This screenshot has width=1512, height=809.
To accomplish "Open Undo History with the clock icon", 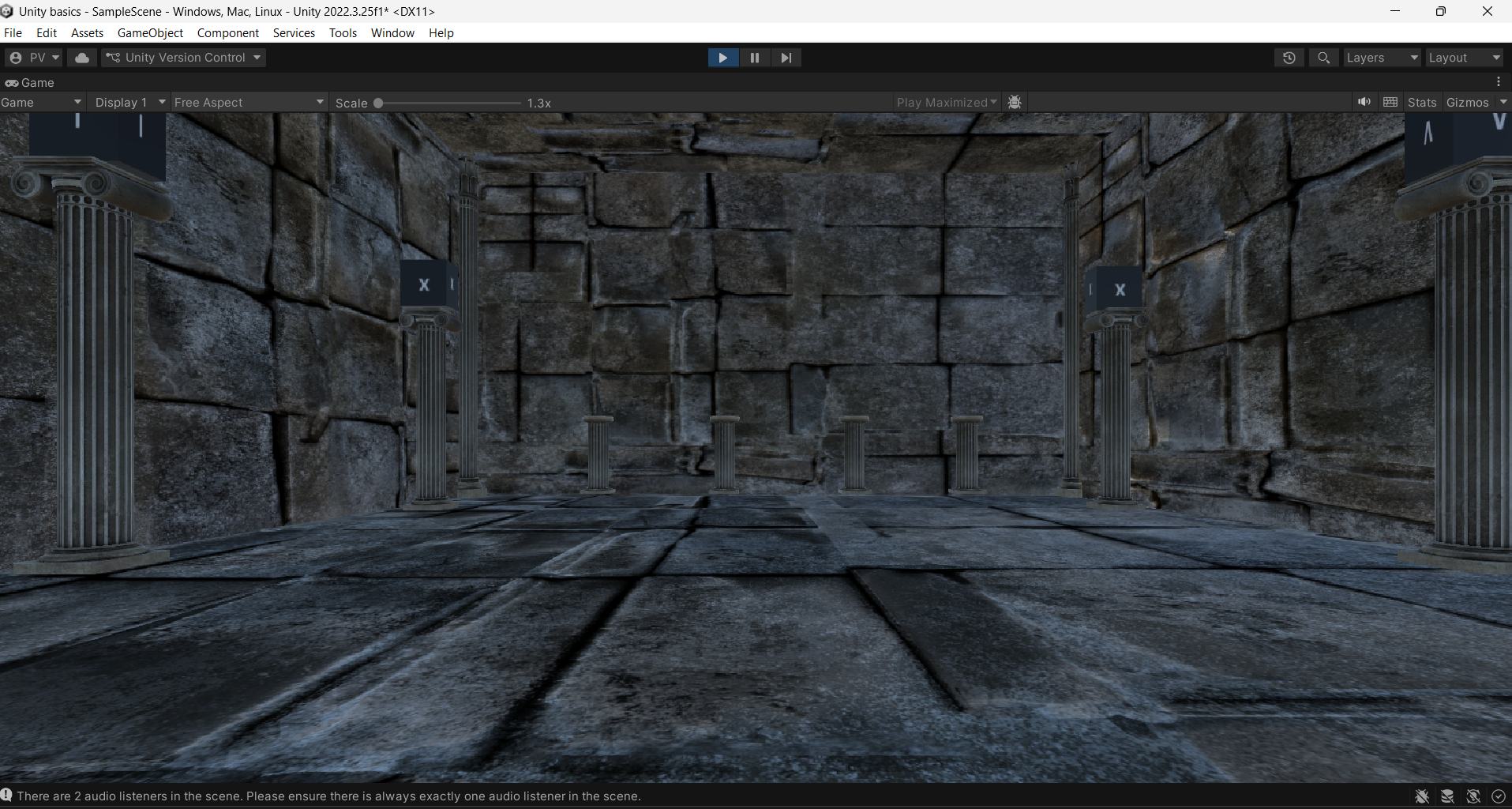I will pos(1289,58).
